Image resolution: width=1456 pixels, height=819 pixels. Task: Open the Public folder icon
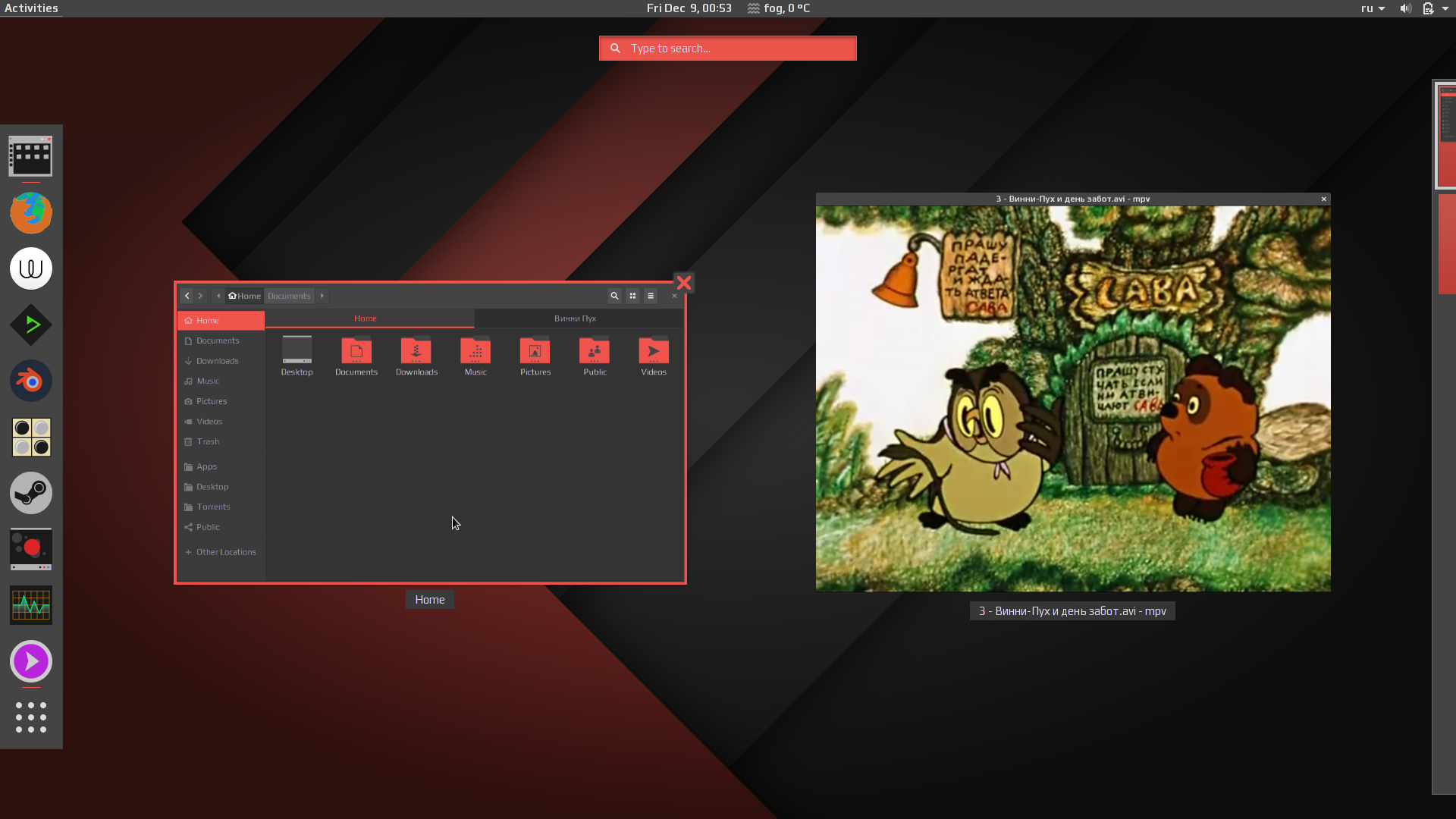595,356
